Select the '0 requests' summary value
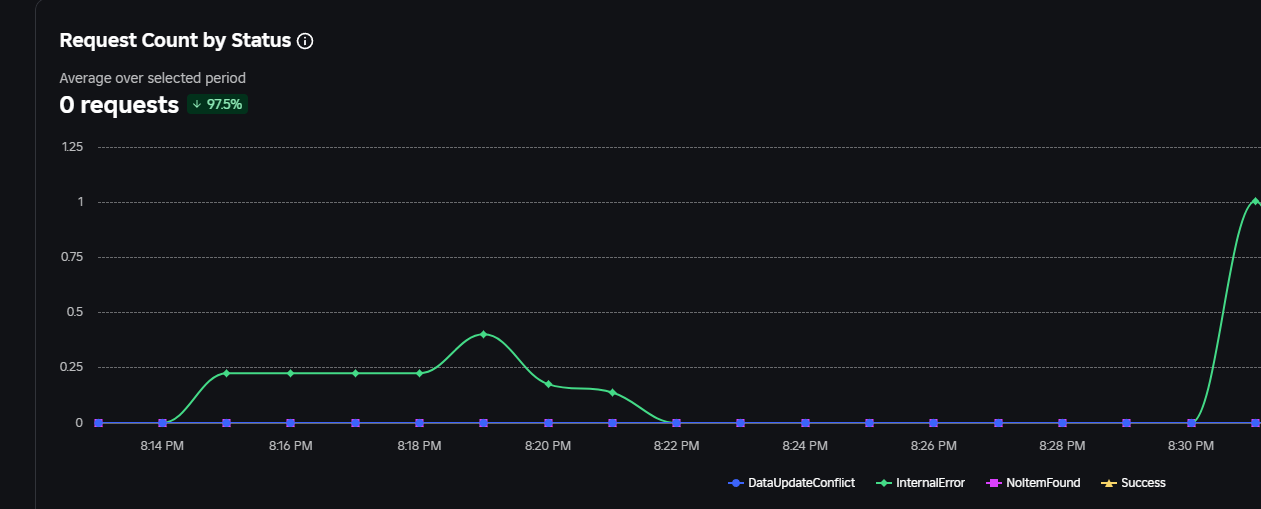This screenshot has width=1261, height=509. (x=119, y=105)
